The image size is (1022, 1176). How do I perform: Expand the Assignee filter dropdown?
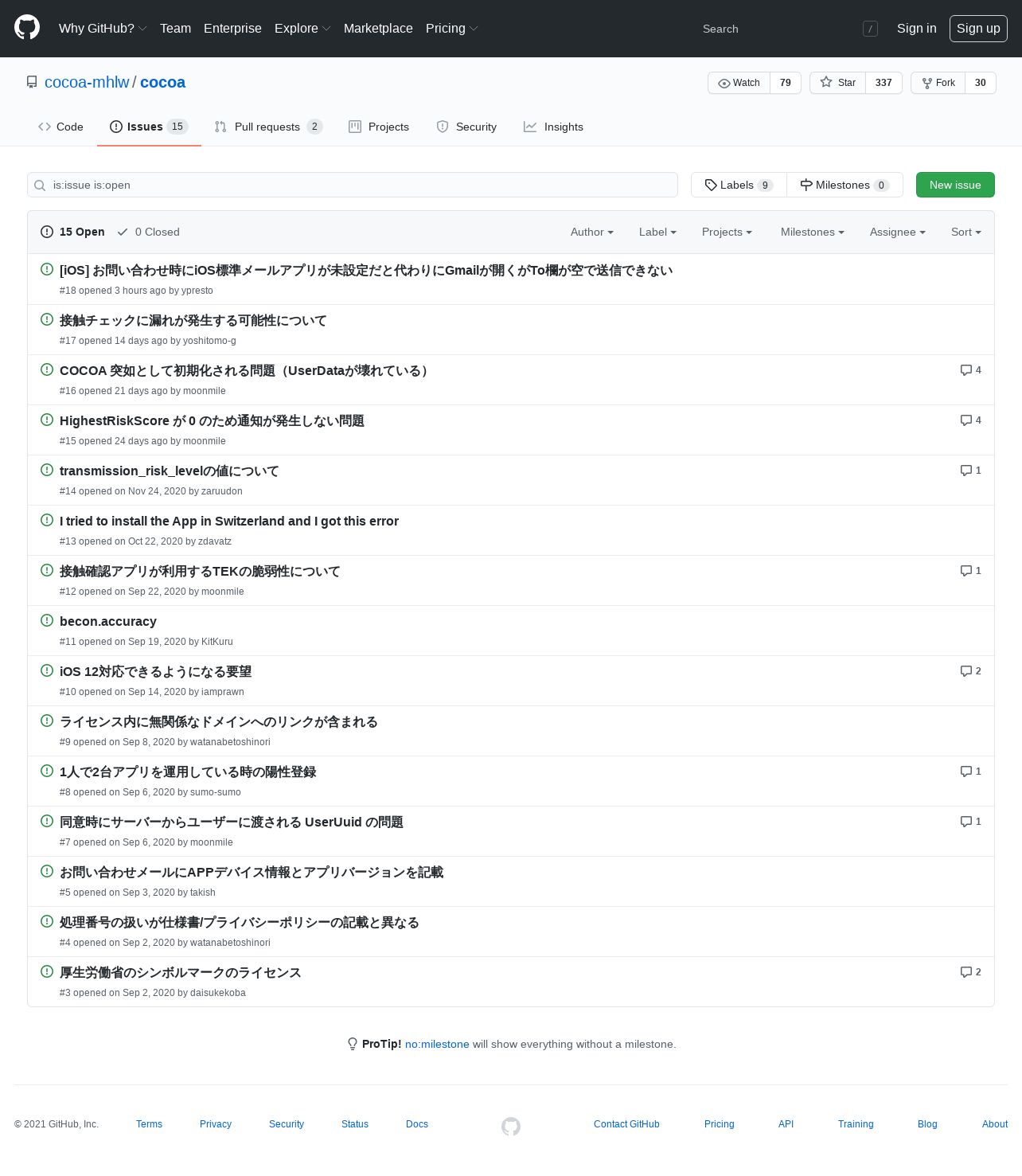point(897,232)
